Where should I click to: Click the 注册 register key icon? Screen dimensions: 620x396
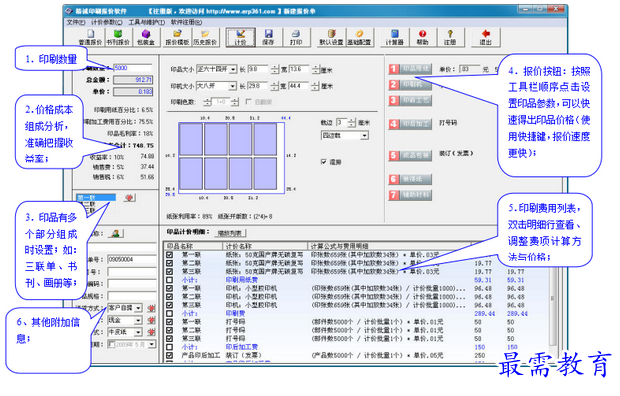(450, 37)
